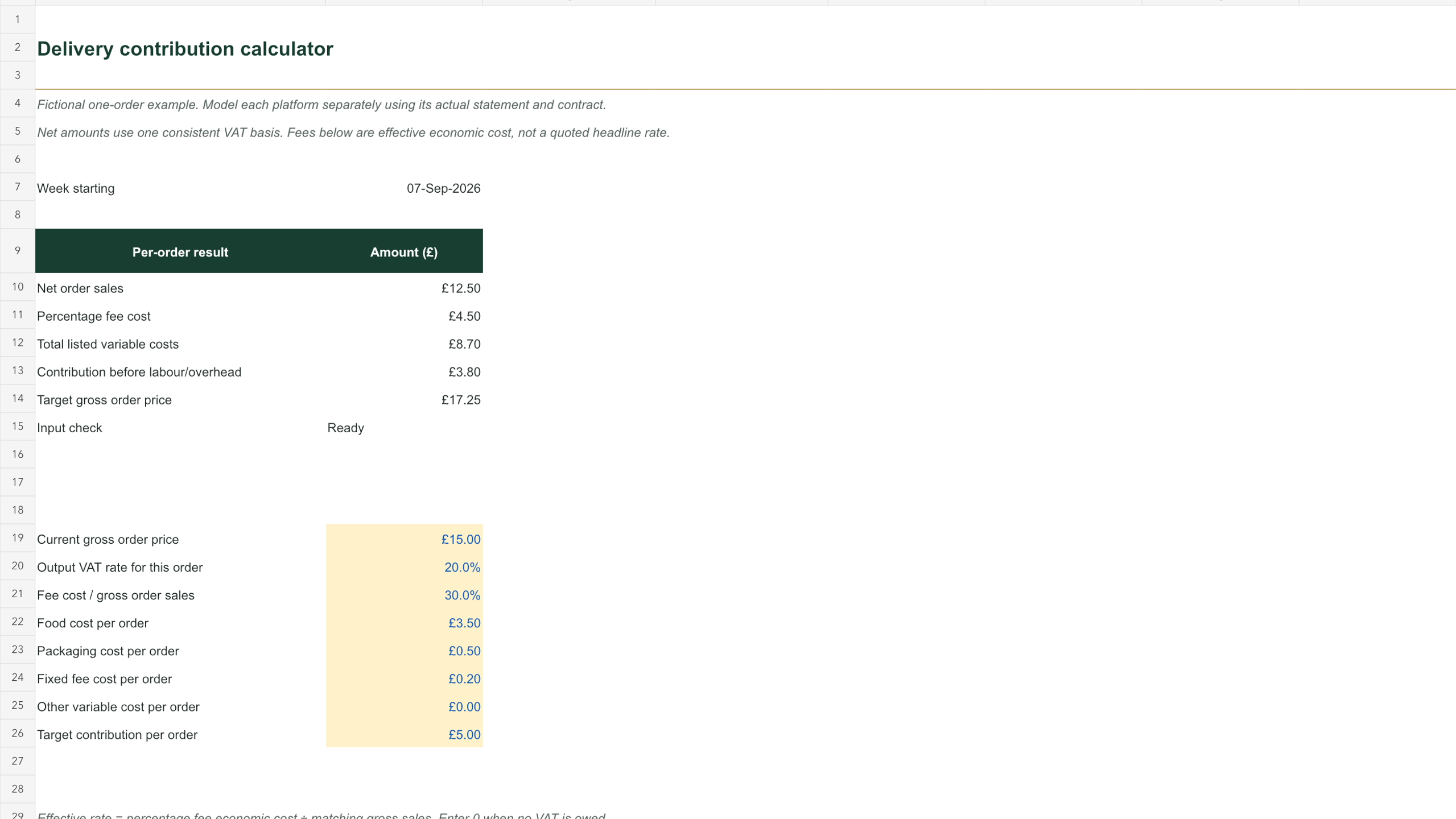Select Percentage fee cost value £4.50
The width and height of the screenshot is (1456, 819).
tap(464, 316)
